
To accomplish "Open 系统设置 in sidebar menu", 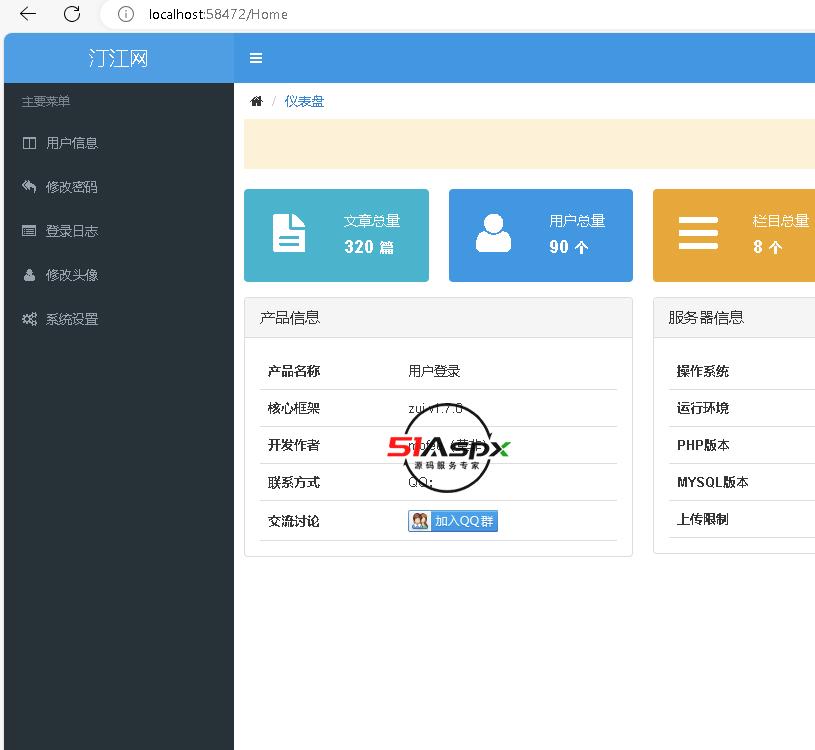I will [119, 319].
